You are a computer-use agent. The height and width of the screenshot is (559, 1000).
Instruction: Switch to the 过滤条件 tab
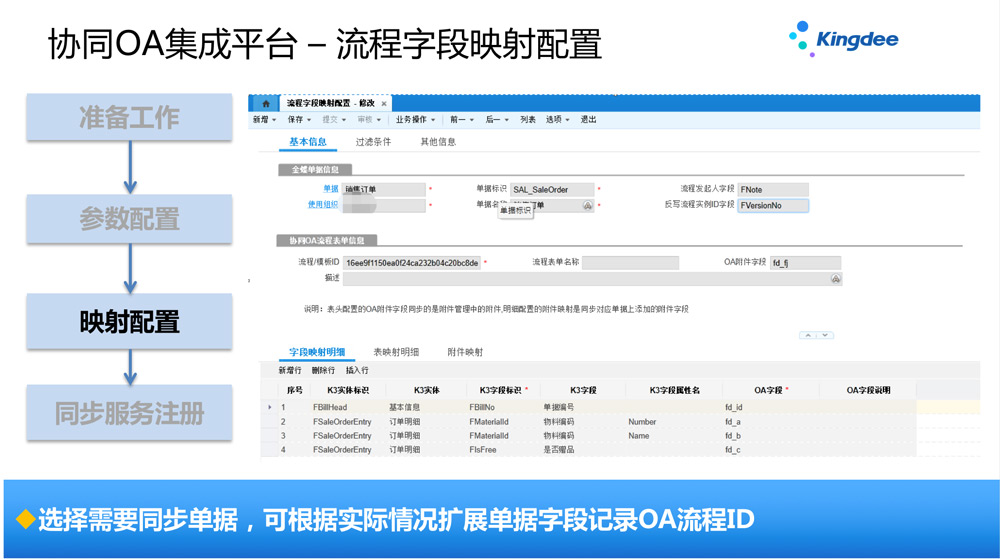tap(373, 142)
